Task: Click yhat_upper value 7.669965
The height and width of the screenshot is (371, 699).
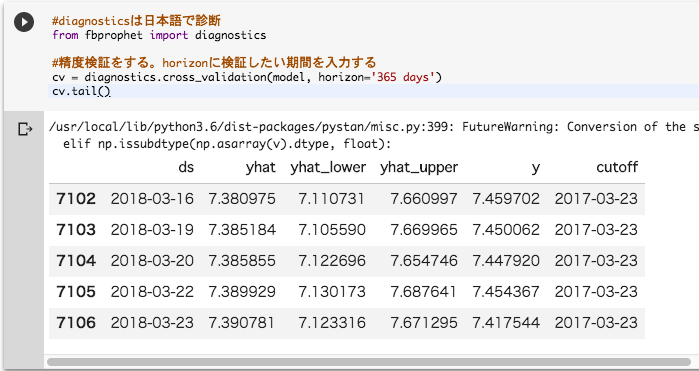Action: (x=424, y=230)
